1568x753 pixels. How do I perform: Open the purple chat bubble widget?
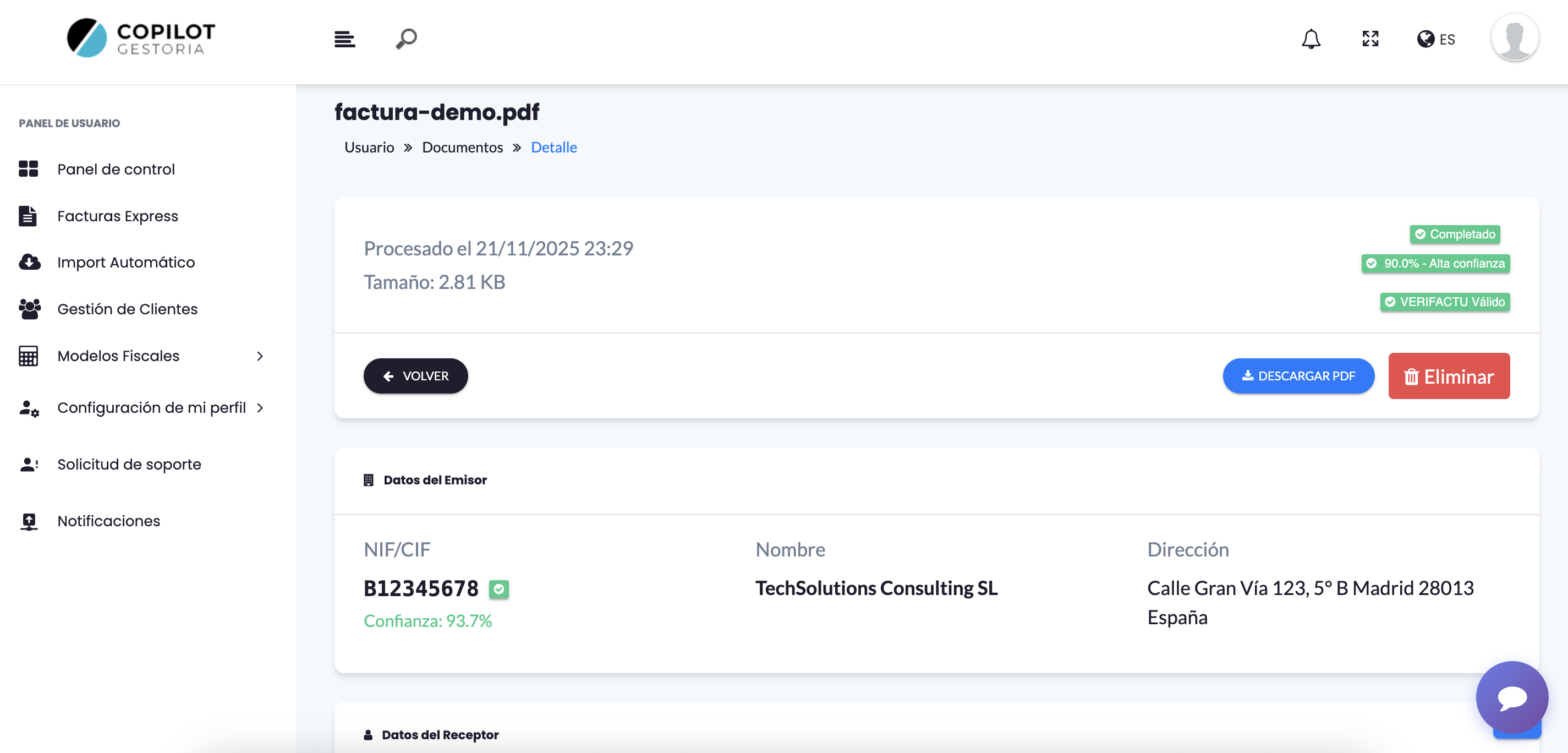(1511, 697)
